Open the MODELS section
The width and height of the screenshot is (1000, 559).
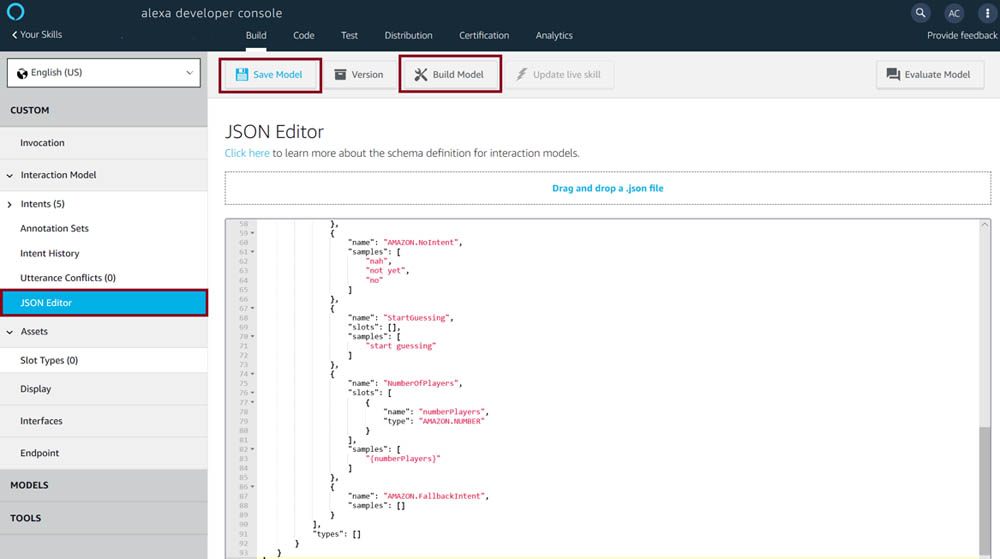pos(103,485)
